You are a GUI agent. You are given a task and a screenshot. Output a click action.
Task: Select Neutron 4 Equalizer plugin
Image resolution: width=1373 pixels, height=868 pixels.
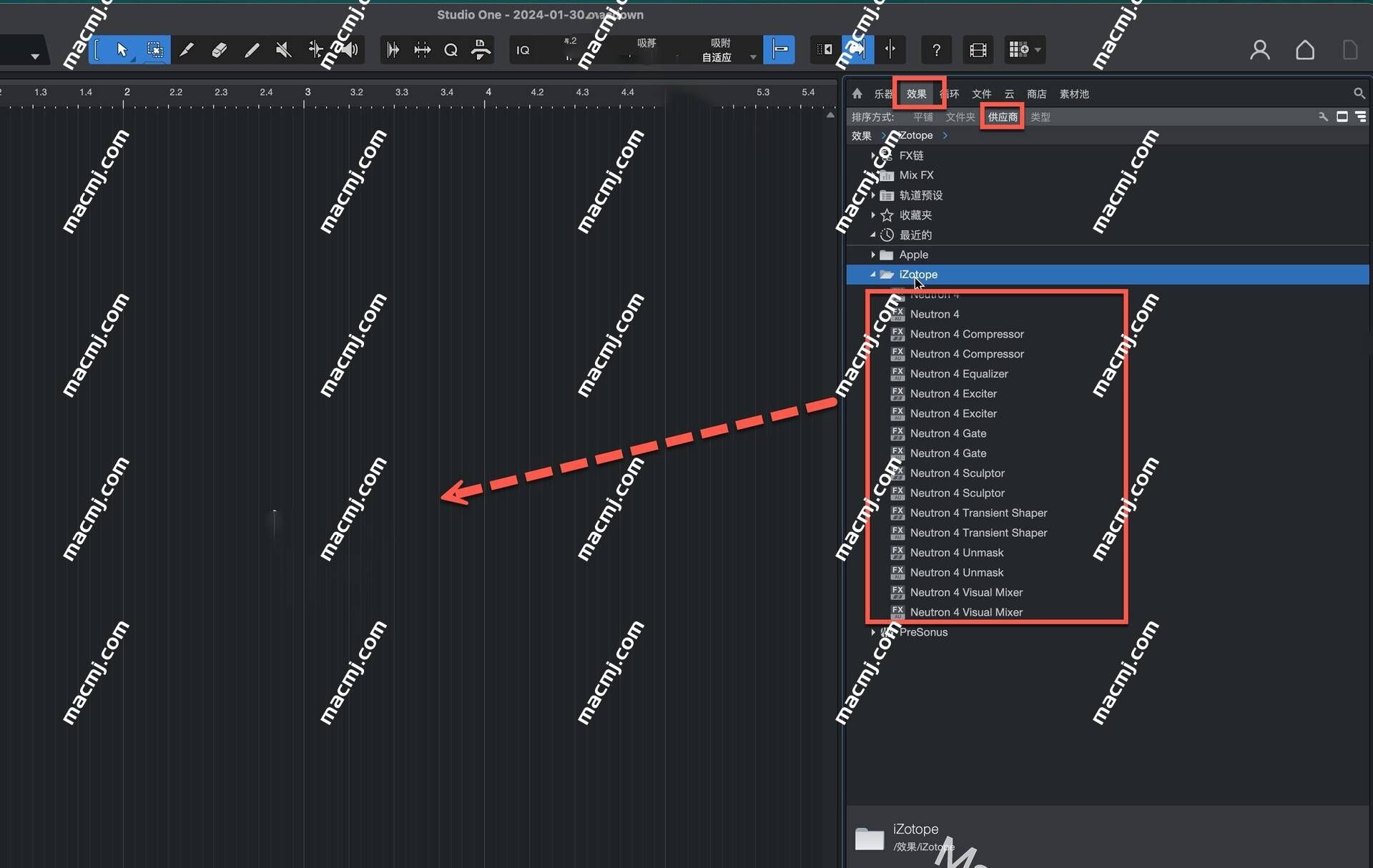point(958,374)
